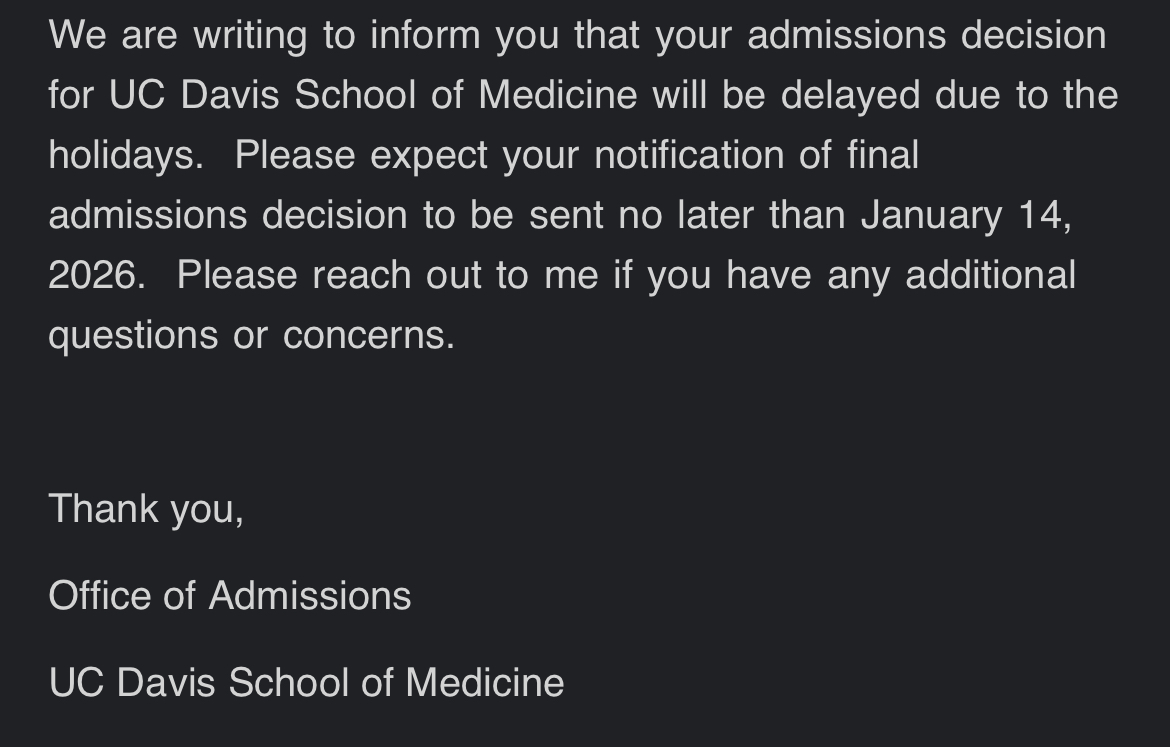The height and width of the screenshot is (747, 1170).
Task: Click "Medicine" in the body paragraph
Action: point(557,95)
